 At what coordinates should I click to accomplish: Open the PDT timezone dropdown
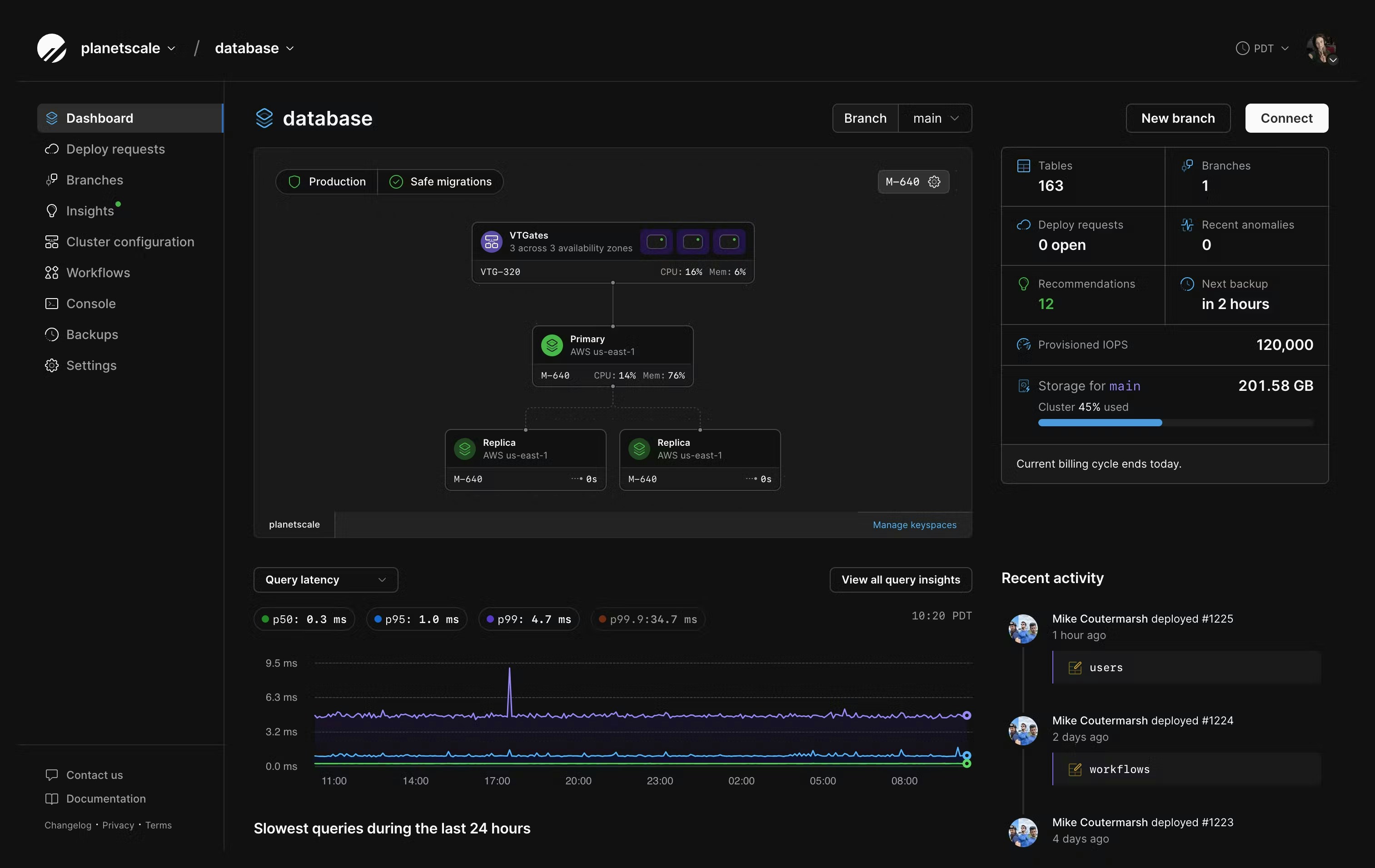tap(1261, 48)
